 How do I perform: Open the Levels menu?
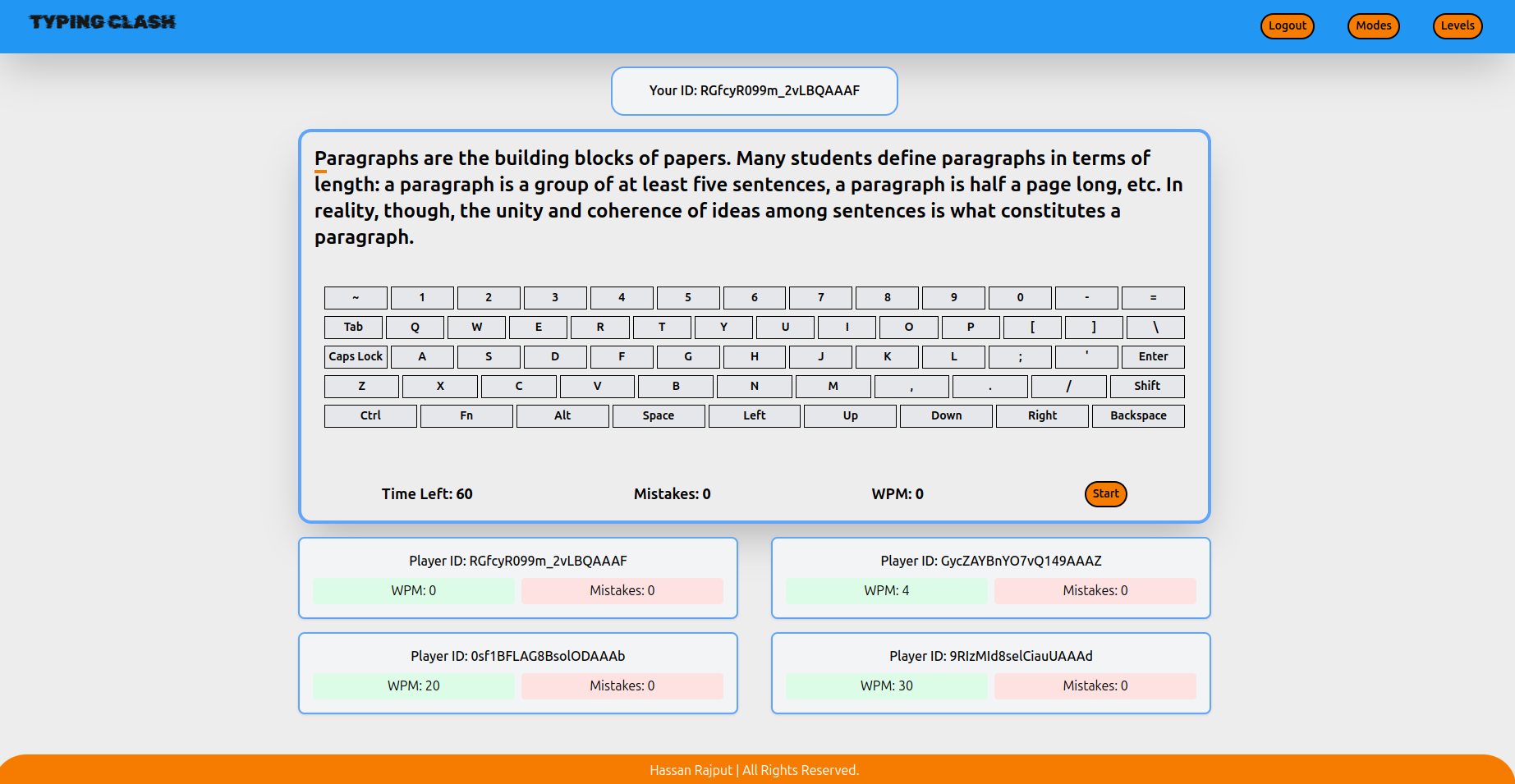pos(1457,26)
